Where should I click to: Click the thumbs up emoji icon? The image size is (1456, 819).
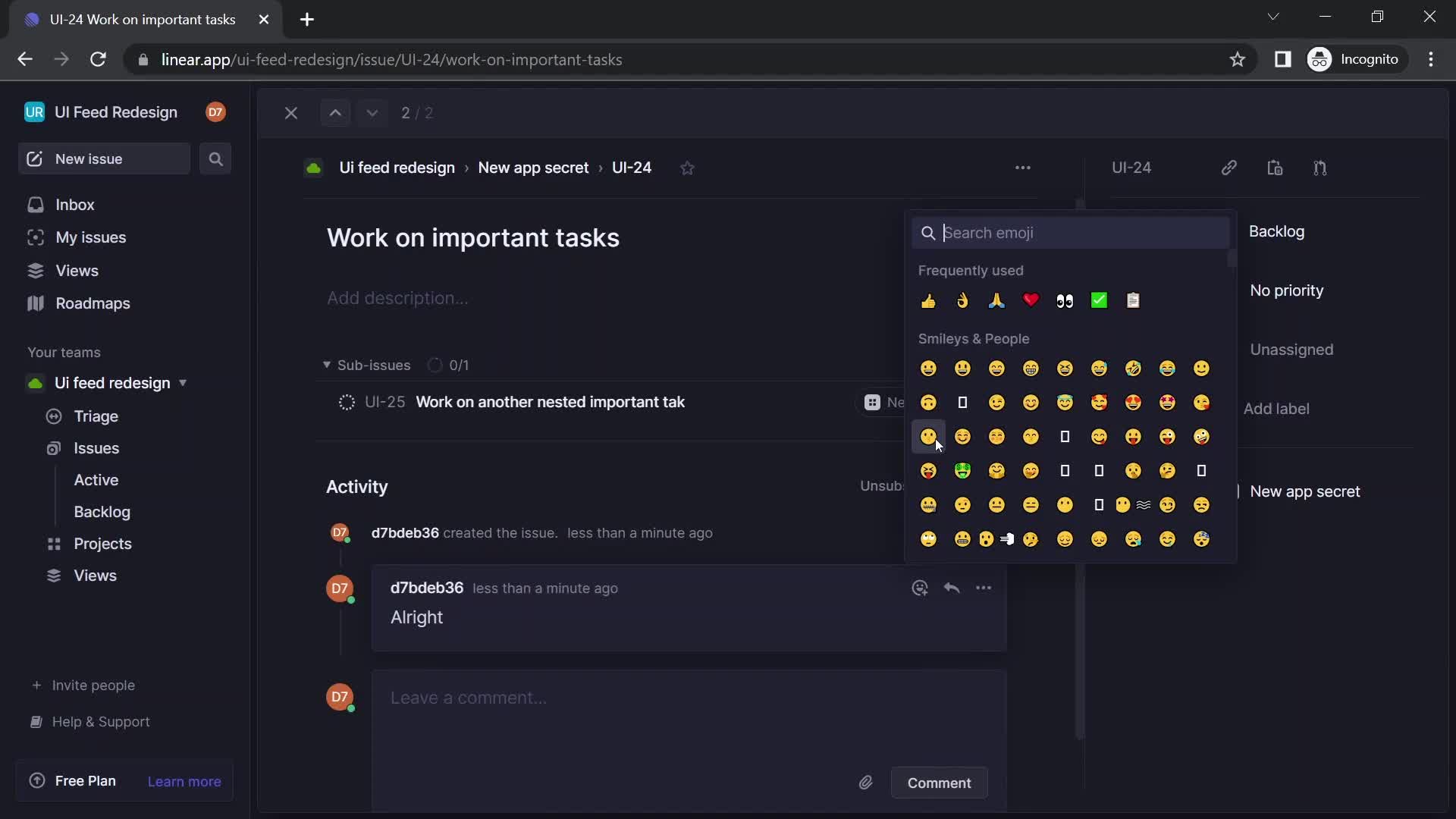pos(928,300)
